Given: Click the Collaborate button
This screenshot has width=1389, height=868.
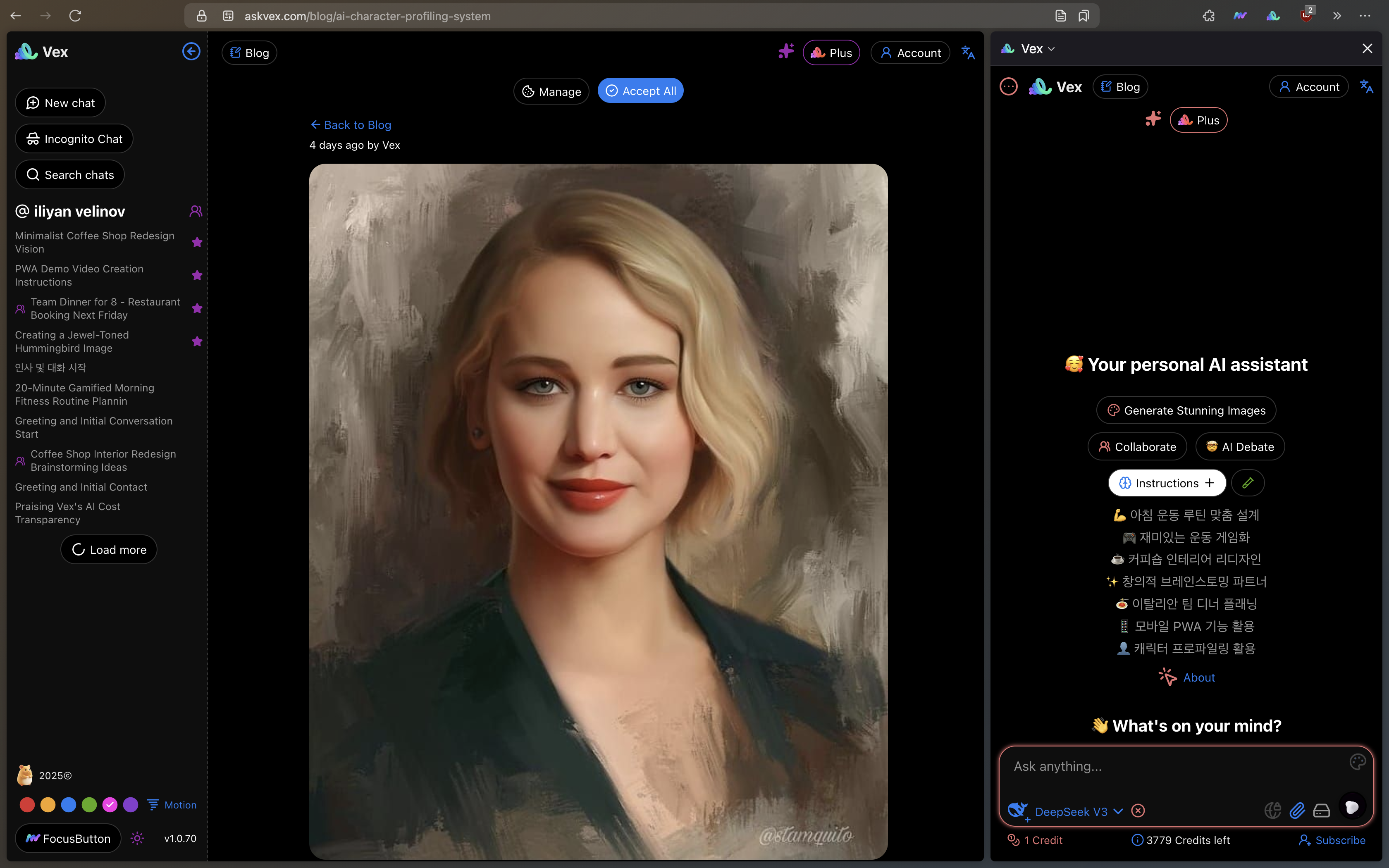Looking at the screenshot, I should (1137, 447).
